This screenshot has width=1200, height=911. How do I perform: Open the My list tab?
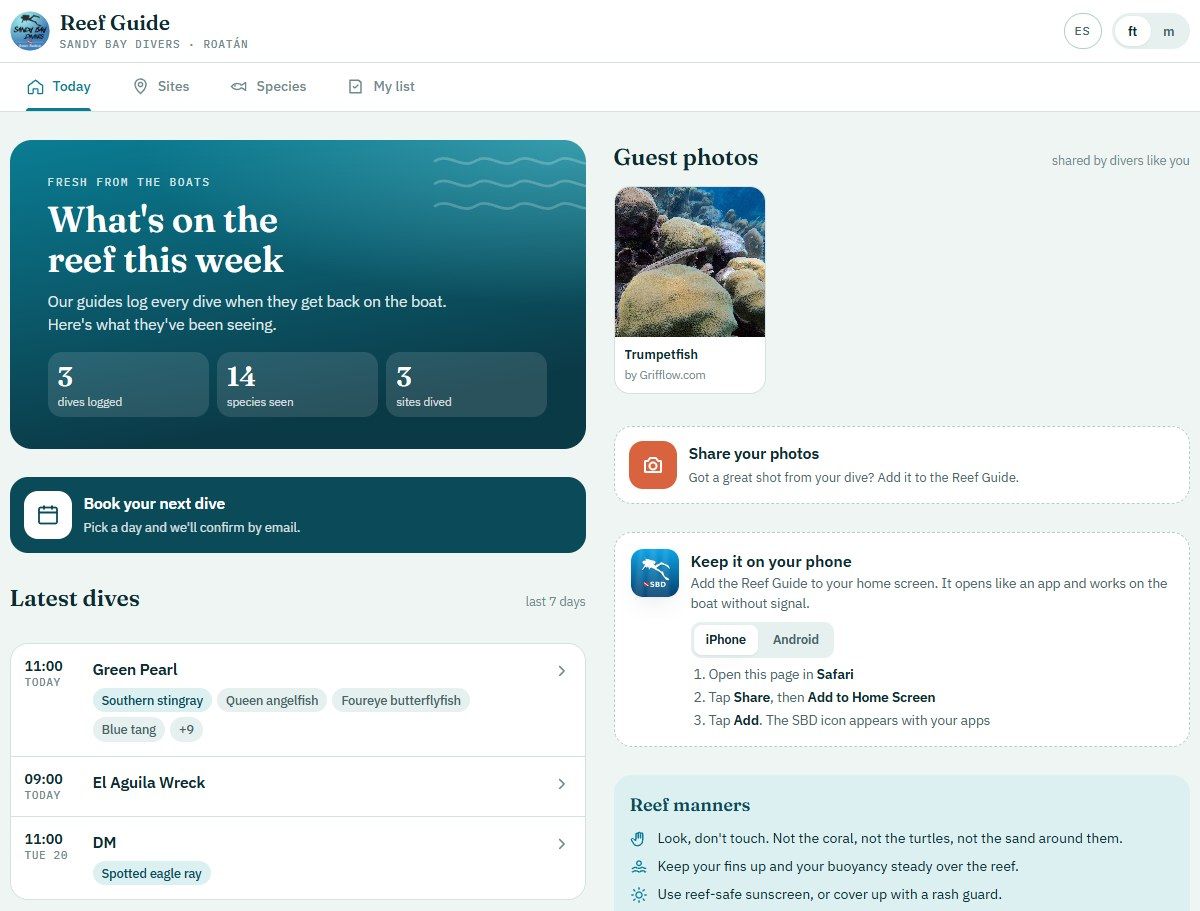tap(381, 87)
